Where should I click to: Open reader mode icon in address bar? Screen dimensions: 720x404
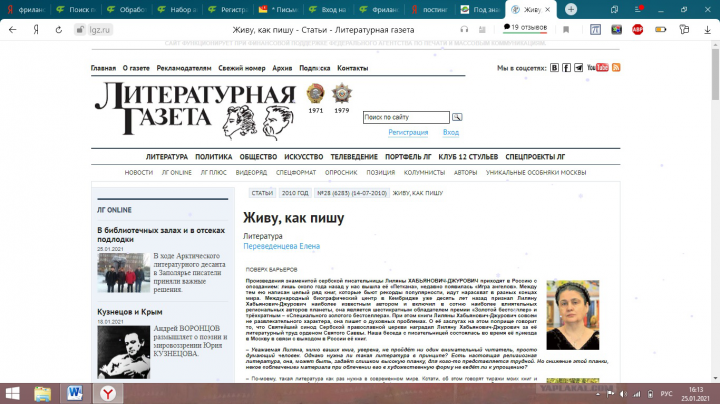click(482, 29)
